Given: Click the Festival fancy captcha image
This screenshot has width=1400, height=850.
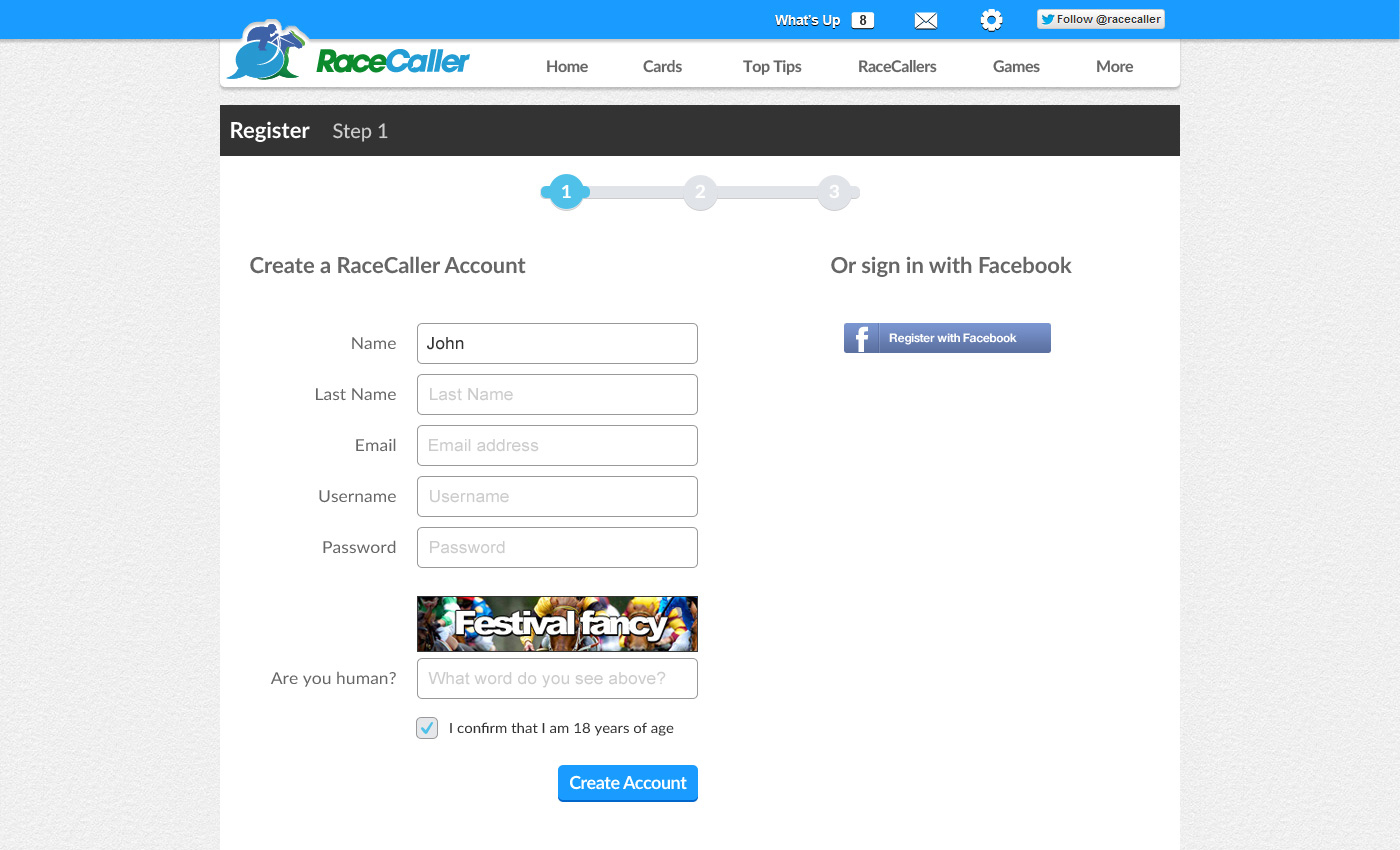Looking at the screenshot, I should 557,624.
